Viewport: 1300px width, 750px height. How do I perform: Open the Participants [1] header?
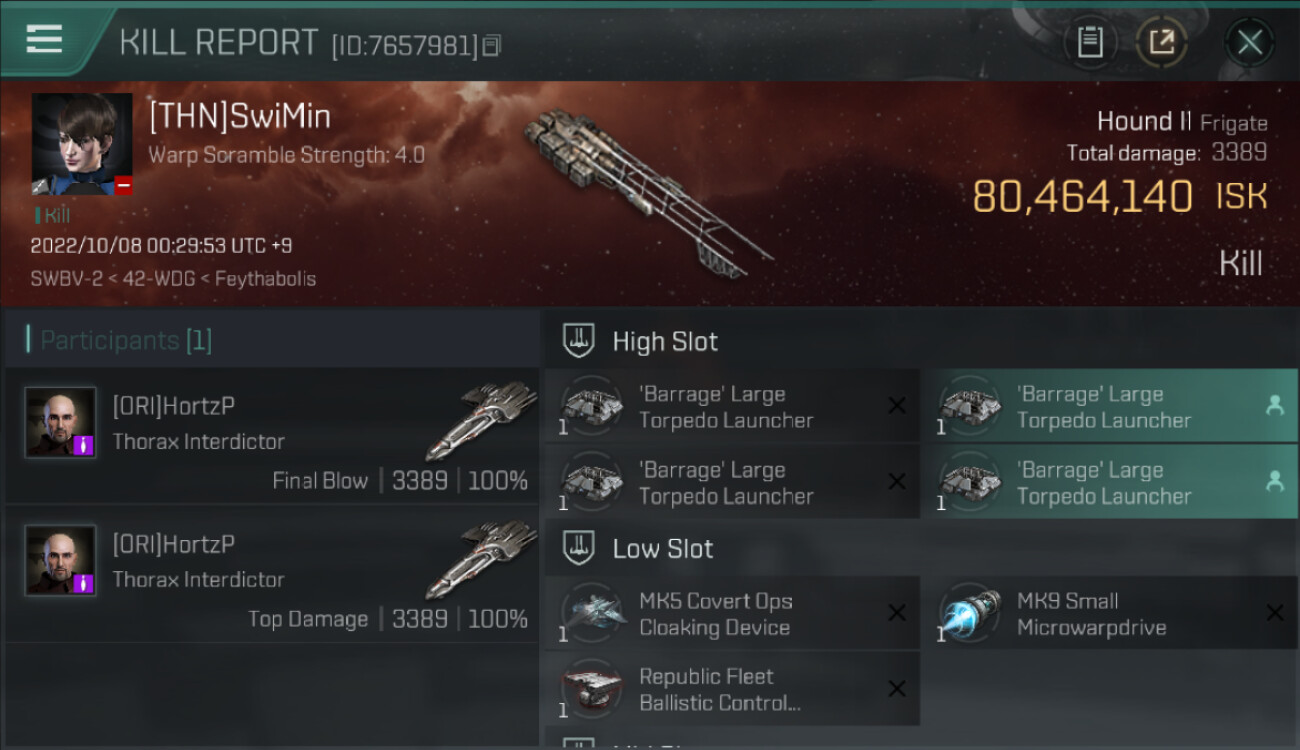[x=120, y=340]
